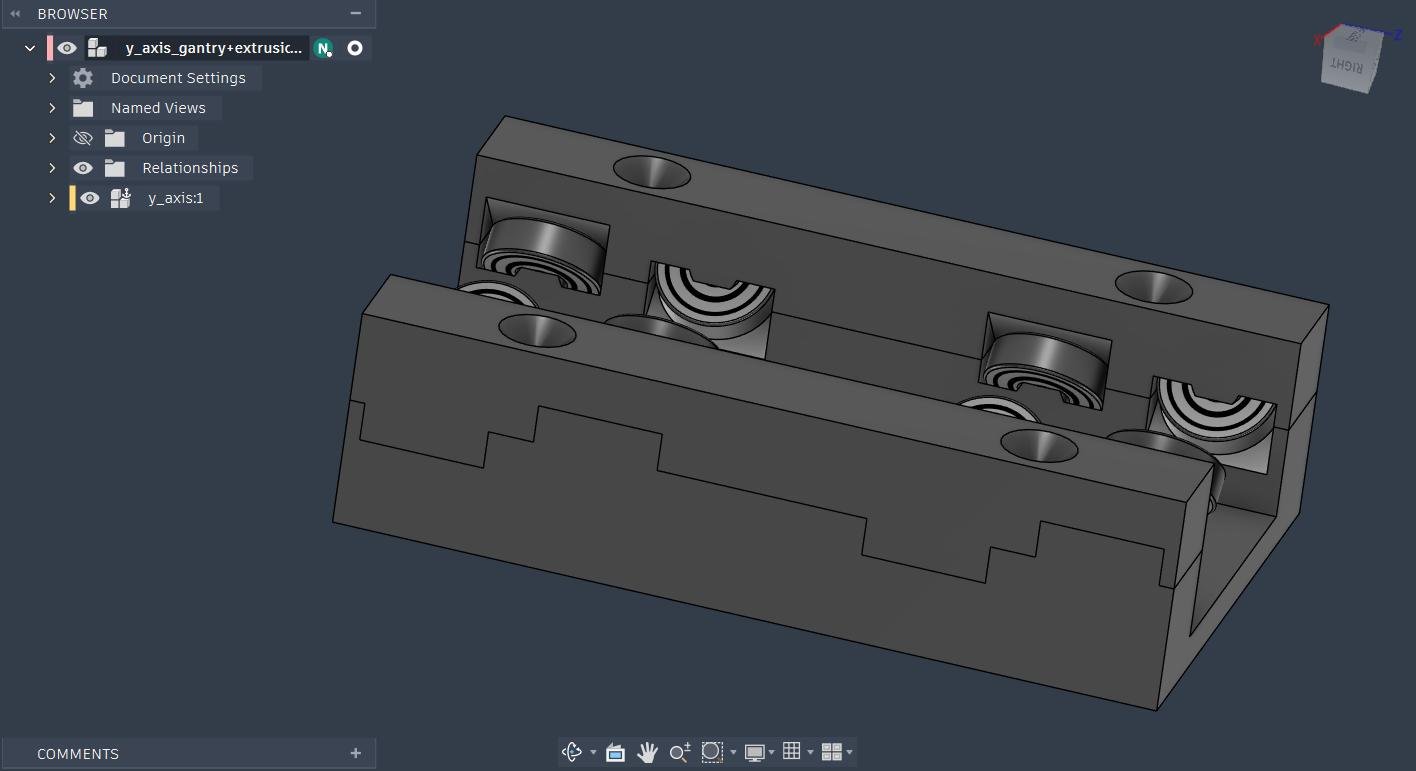This screenshot has height=771, width=1416.
Task: Hide the y_axis:1 component
Action: (x=90, y=198)
